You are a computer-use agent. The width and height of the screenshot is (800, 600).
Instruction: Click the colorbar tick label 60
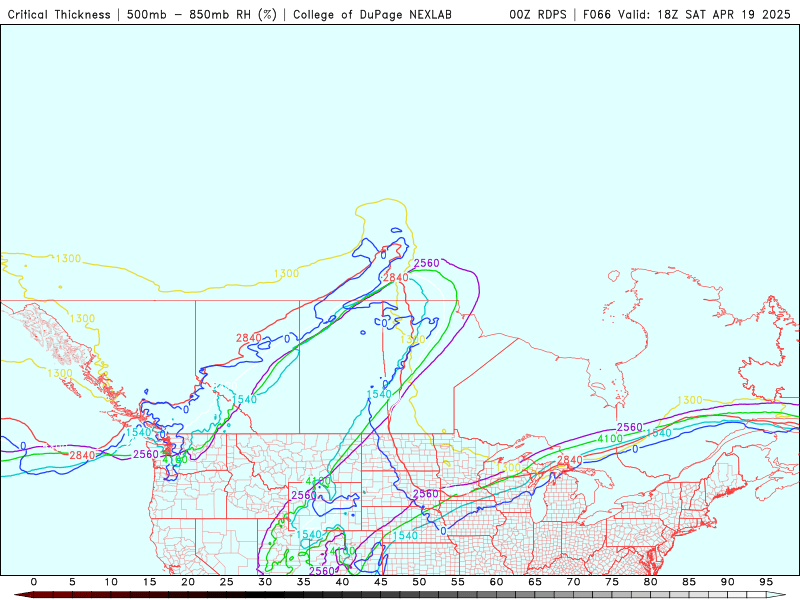click(496, 582)
